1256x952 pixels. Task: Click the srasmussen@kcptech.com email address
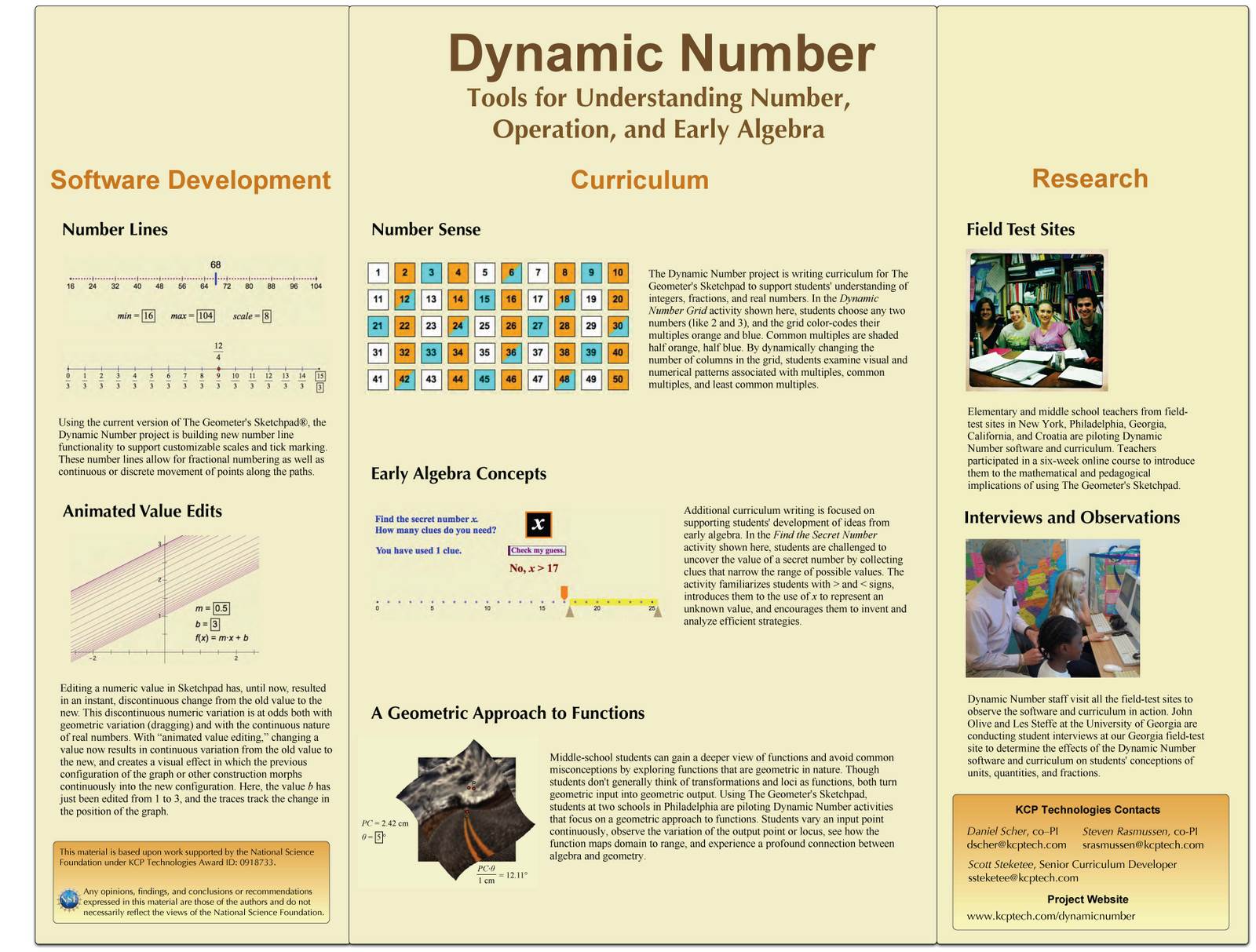(1142, 845)
